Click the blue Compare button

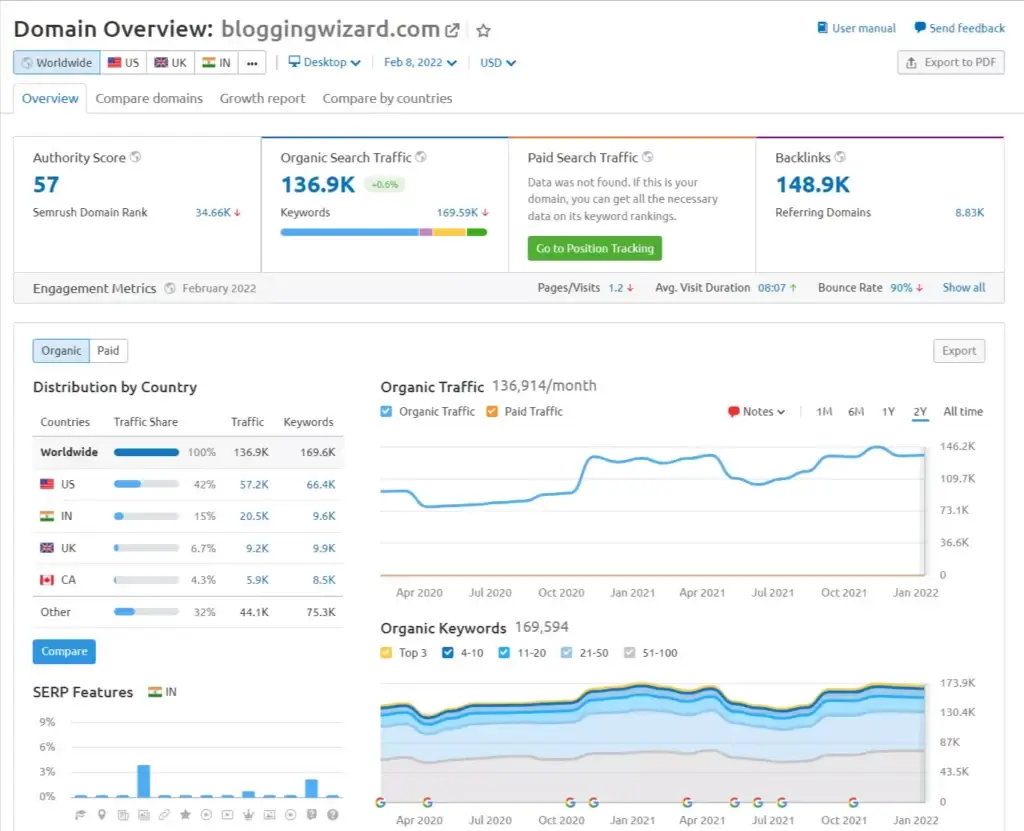tap(64, 651)
